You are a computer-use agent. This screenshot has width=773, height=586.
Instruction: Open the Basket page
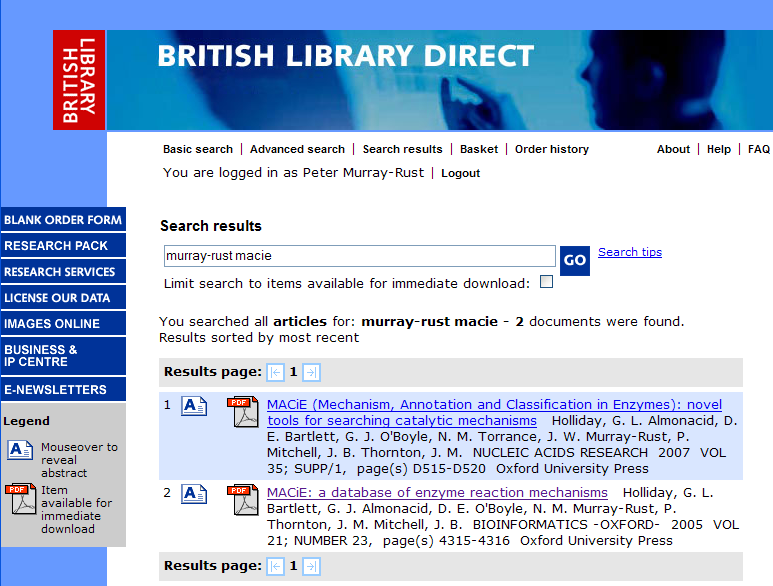click(479, 149)
